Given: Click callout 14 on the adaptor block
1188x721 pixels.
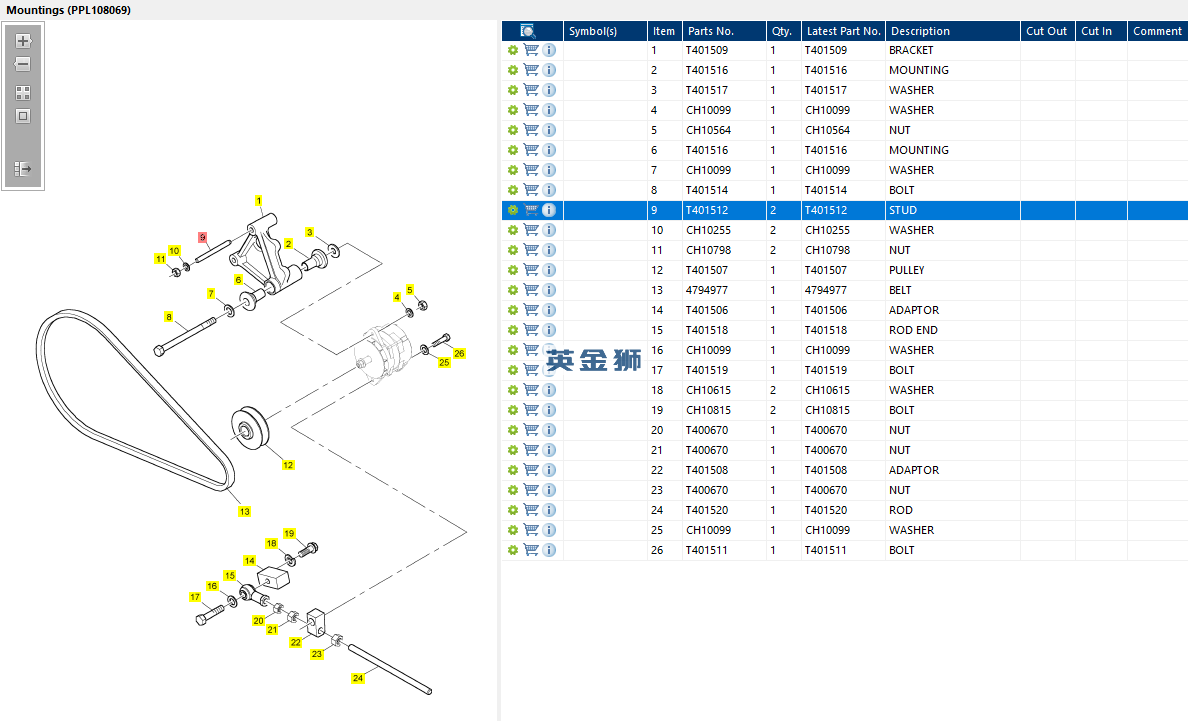Looking at the screenshot, I should (x=249, y=560).
